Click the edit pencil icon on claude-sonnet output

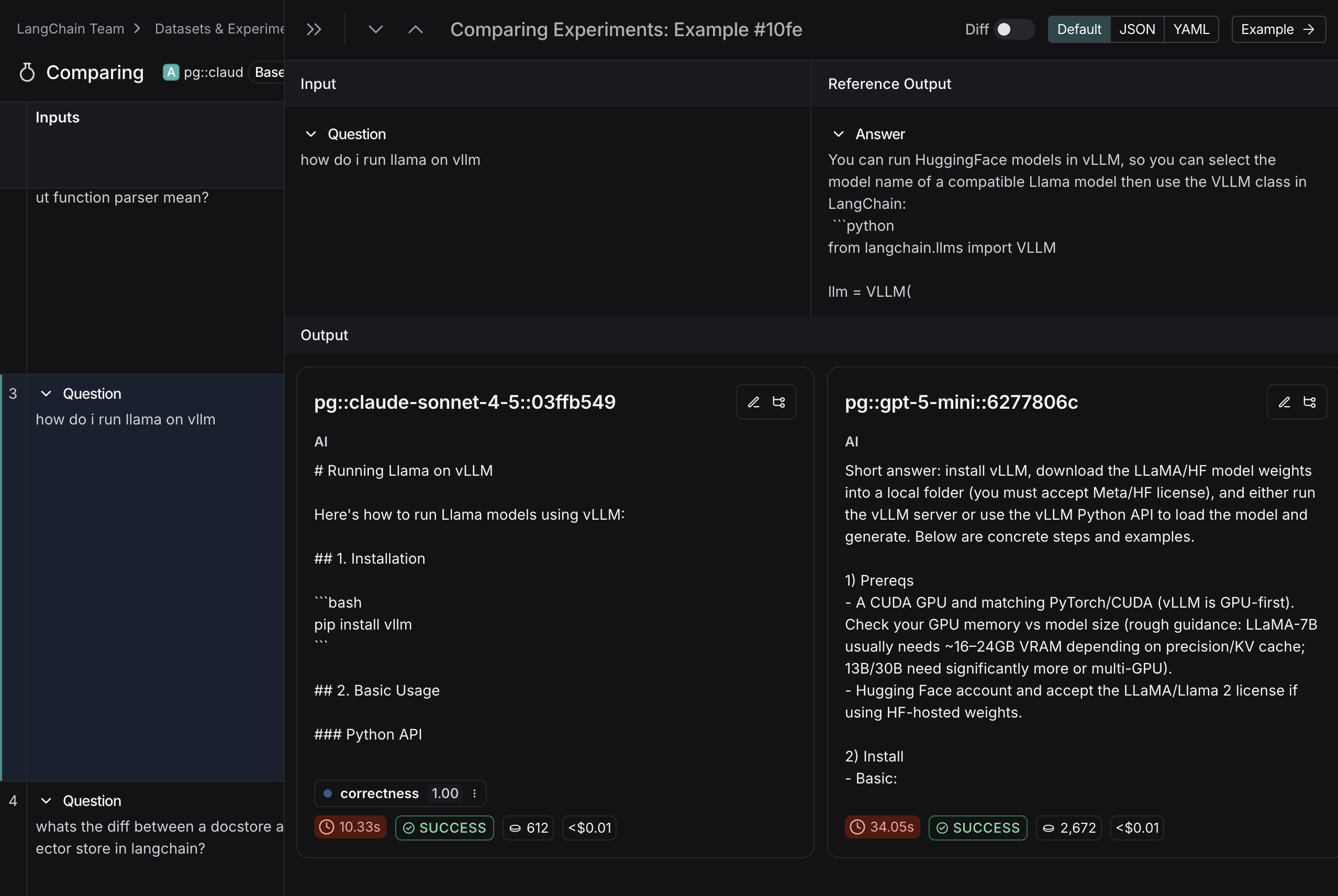coord(753,402)
